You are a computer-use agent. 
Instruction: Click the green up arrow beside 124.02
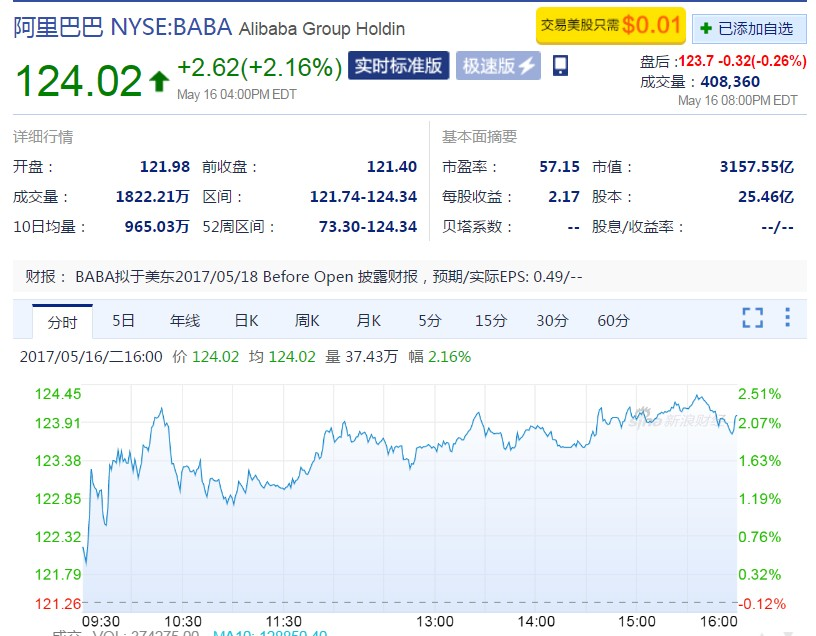158,82
